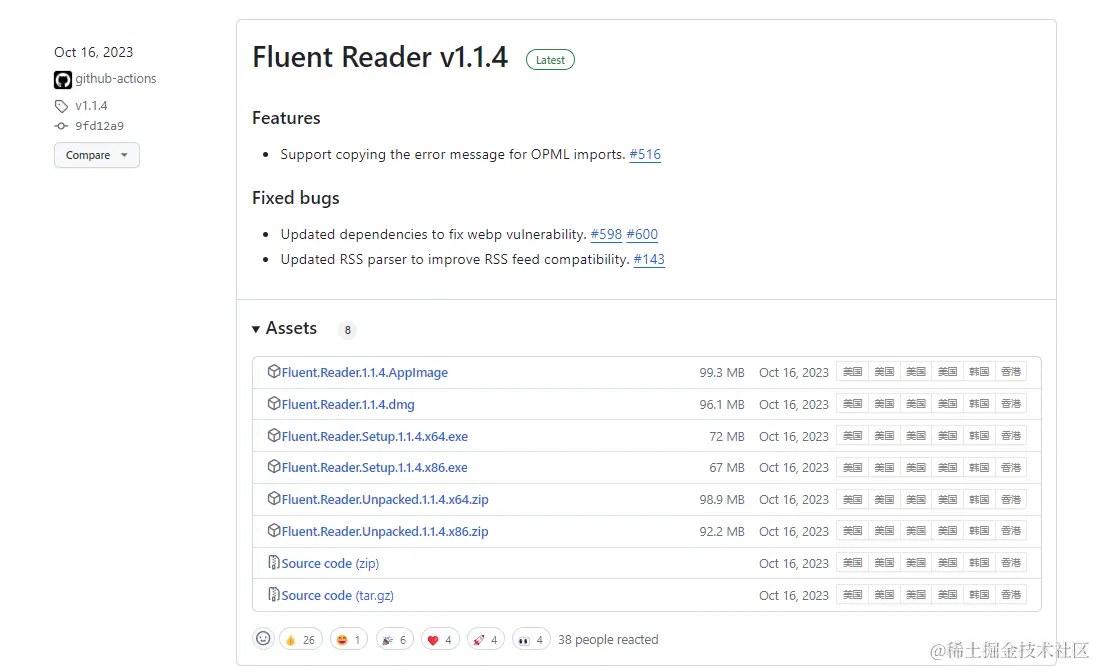Click the package icon for Fluent.Reader.1.1.4.AppImage
The width and height of the screenshot is (1096, 667).
click(x=274, y=371)
